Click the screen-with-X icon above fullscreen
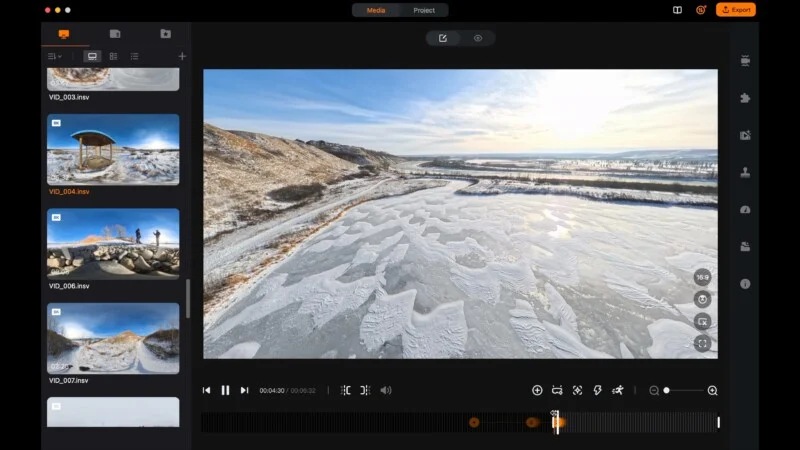The image size is (800, 450). click(x=703, y=321)
